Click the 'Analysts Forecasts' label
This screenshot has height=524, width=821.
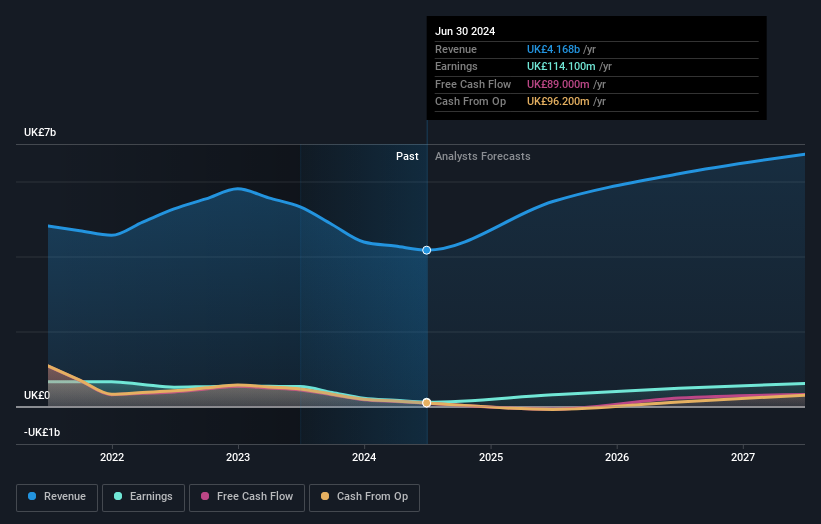tap(482, 157)
